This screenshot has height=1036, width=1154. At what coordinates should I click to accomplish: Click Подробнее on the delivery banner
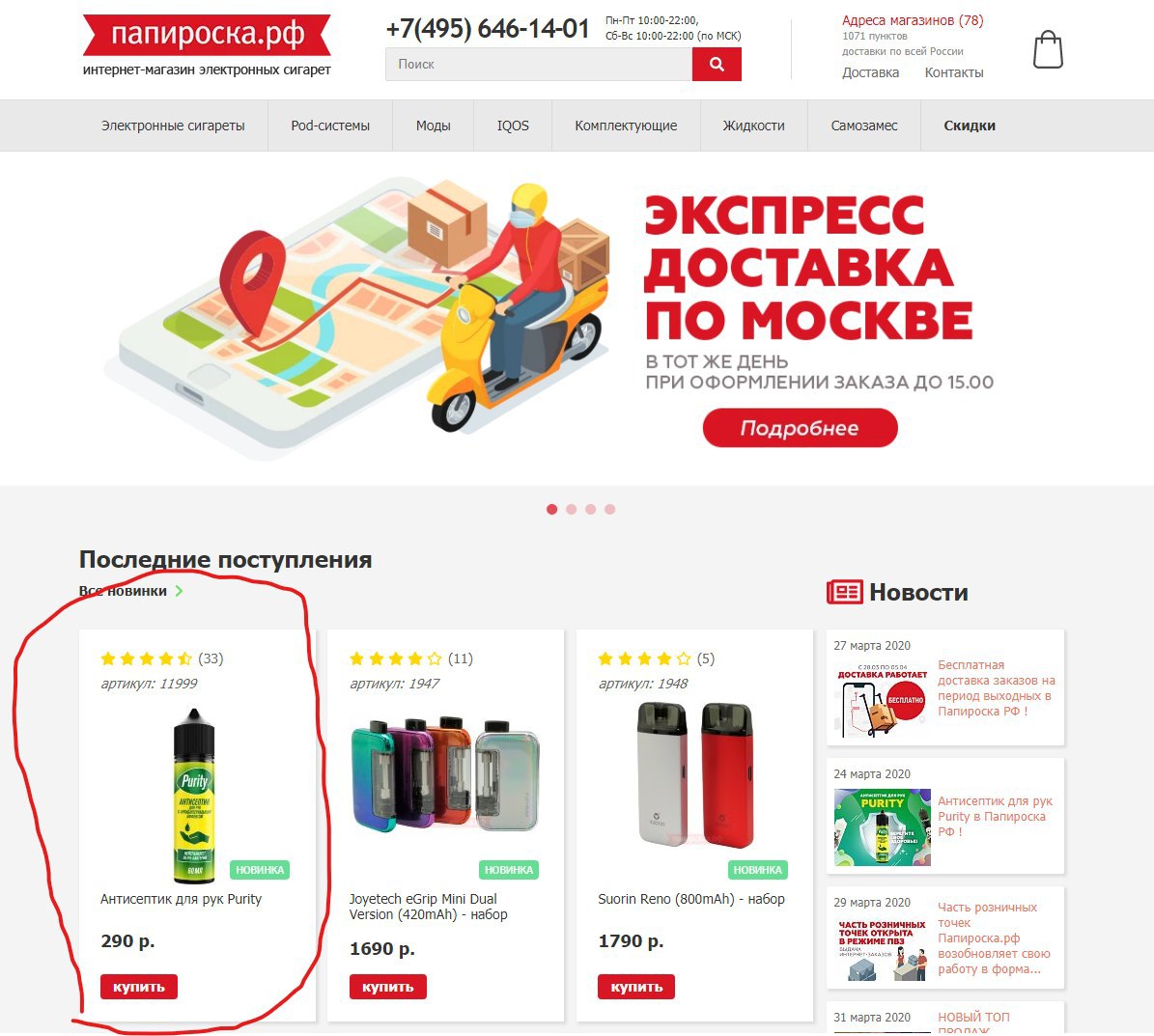[x=800, y=429]
